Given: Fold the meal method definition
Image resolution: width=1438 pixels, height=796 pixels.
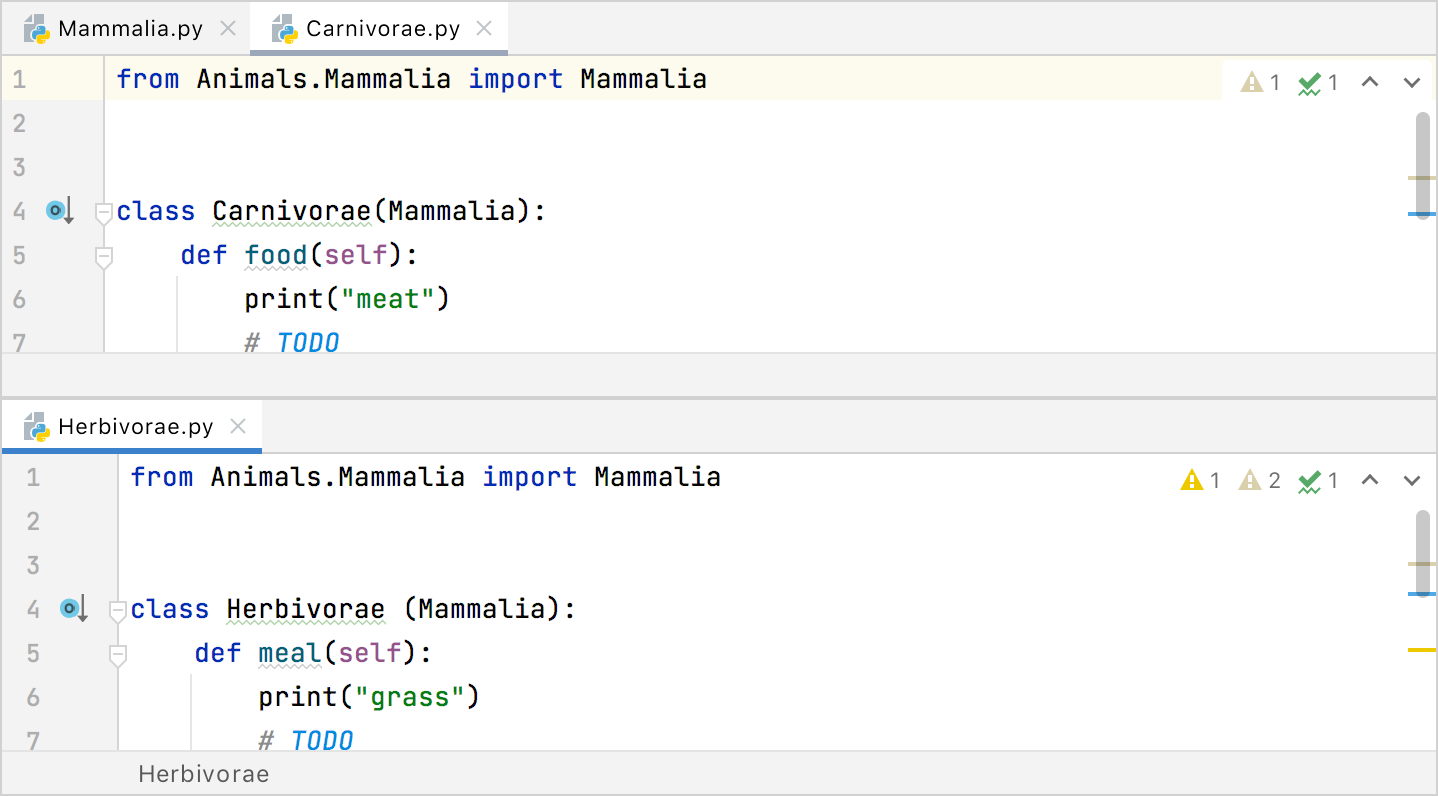Looking at the screenshot, I should click(x=117, y=655).
